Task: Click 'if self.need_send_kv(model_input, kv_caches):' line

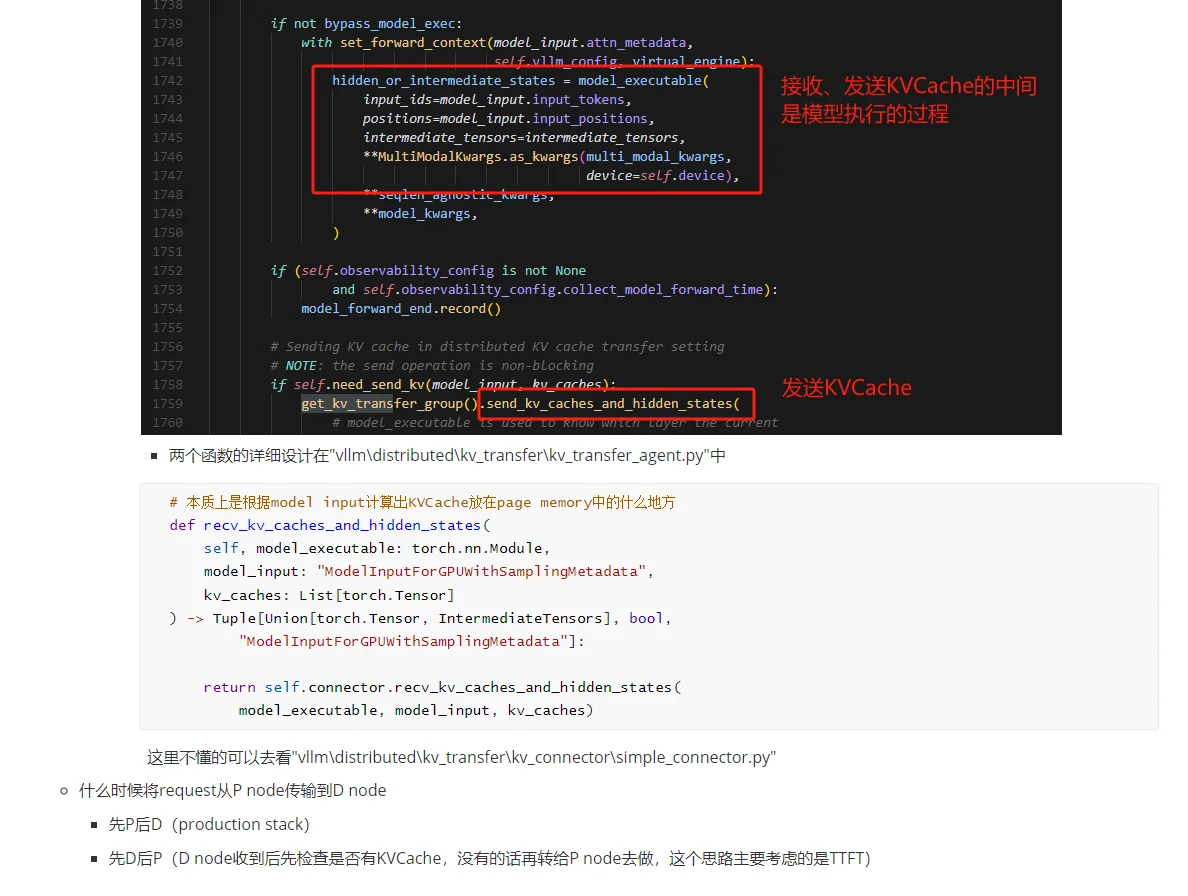Action: pos(443,384)
